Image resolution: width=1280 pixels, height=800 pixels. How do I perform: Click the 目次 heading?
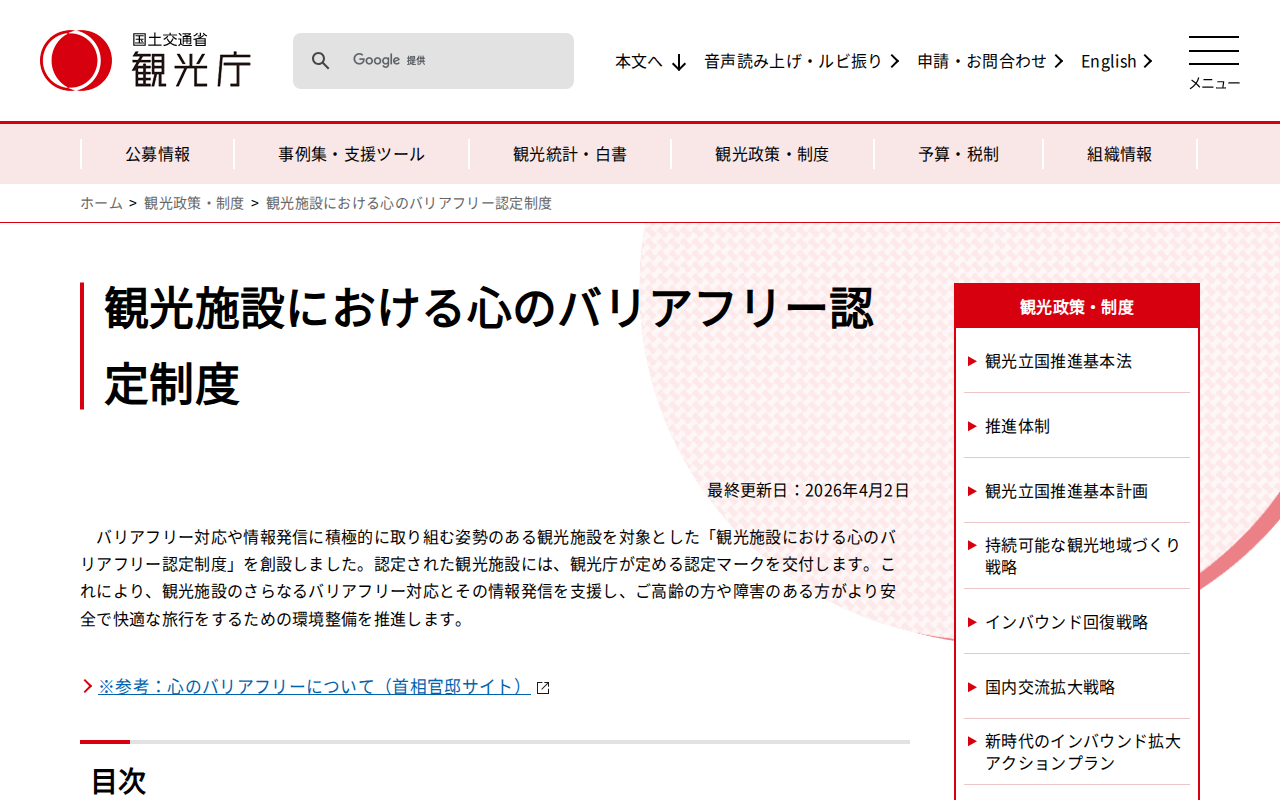pos(118,781)
